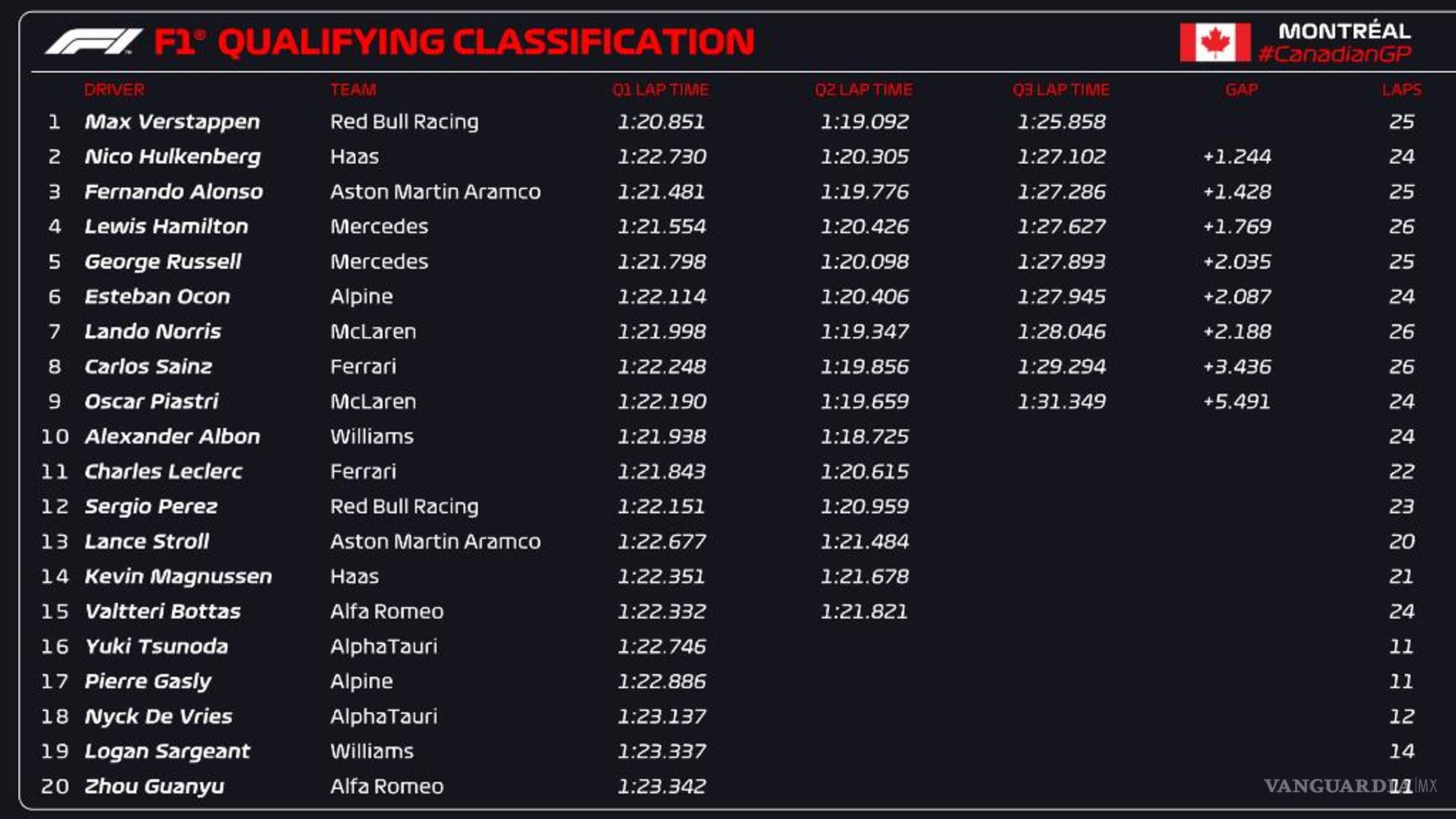Click the Canadian flag icon
This screenshot has height=819, width=1456.
coord(1214,42)
